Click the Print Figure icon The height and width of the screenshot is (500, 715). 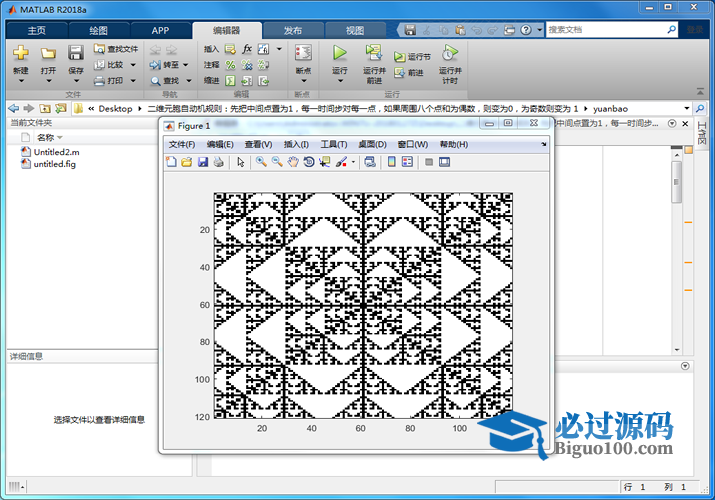(x=218, y=162)
